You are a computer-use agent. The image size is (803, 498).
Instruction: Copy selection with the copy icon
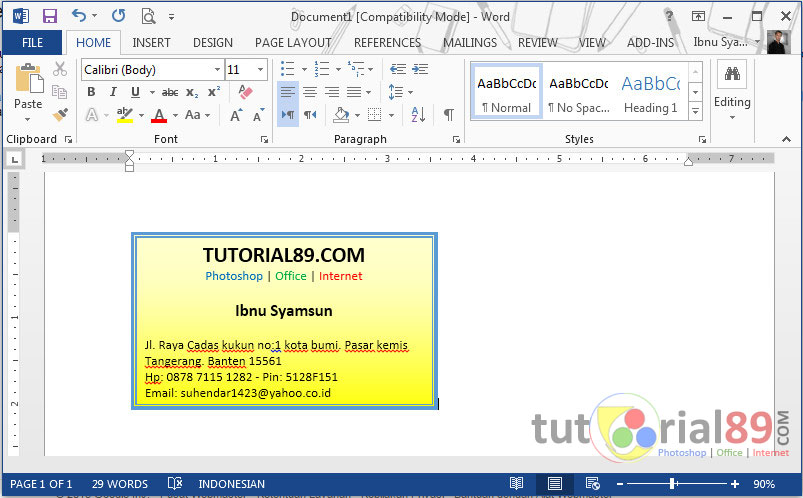click(x=59, y=92)
